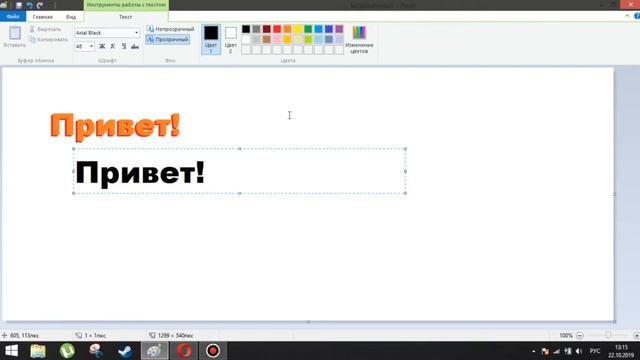Select transparent background Прозрачный

pos(168,40)
